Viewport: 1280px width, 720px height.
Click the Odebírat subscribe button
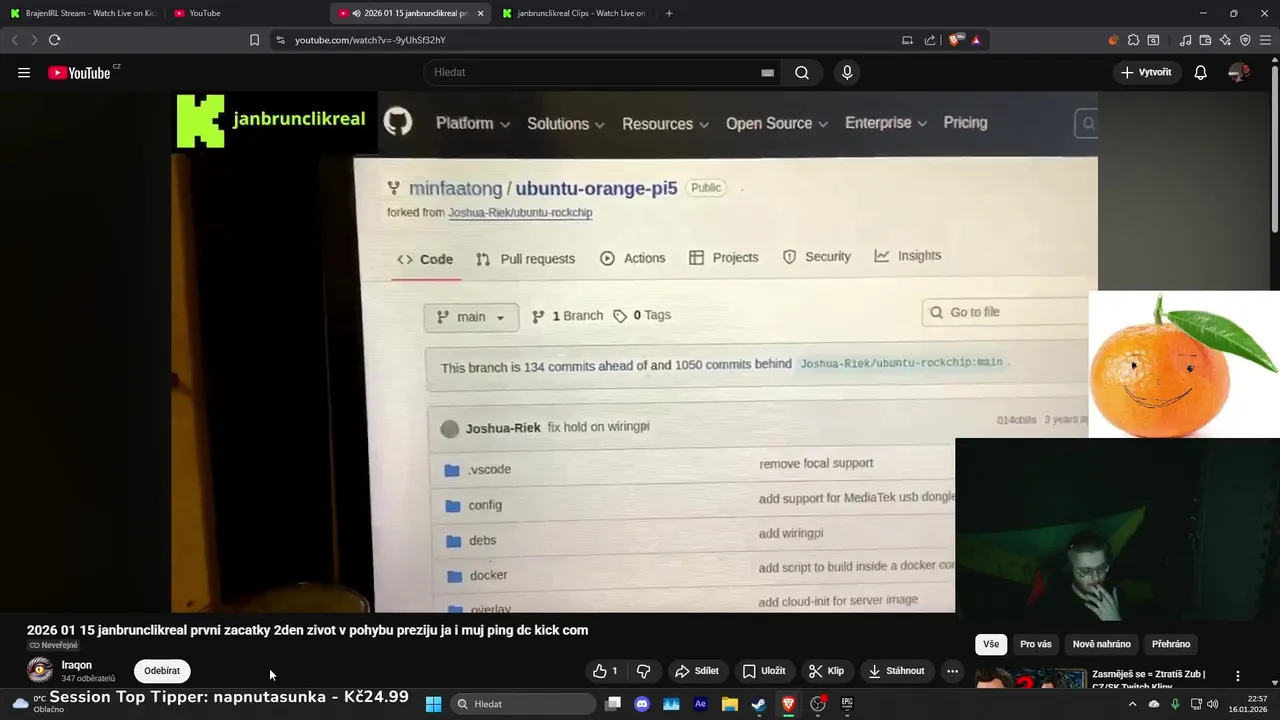click(162, 671)
